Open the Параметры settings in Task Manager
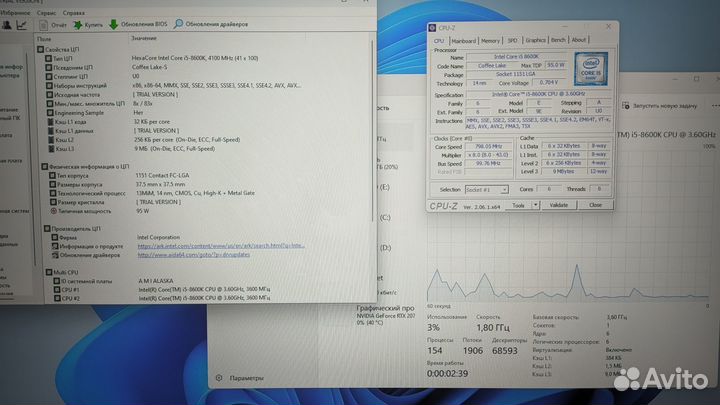720x405 pixels. [x=247, y=378]
